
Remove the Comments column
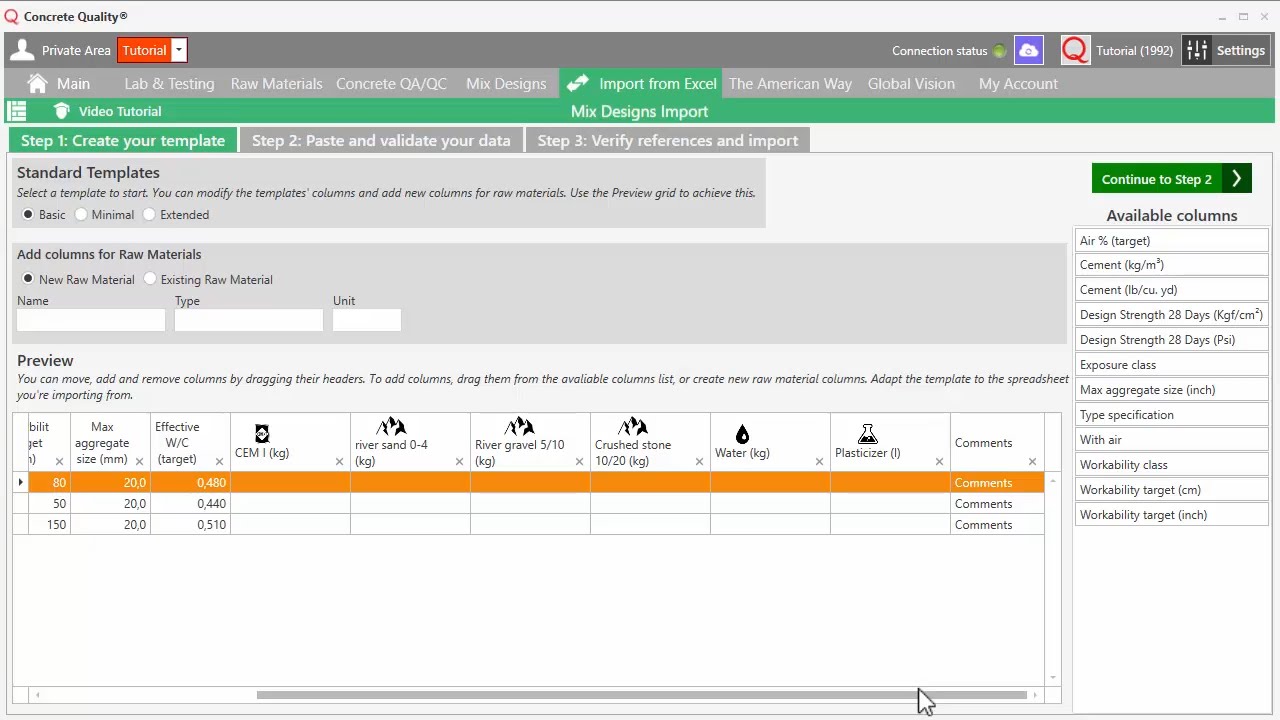coord(1032,461)
